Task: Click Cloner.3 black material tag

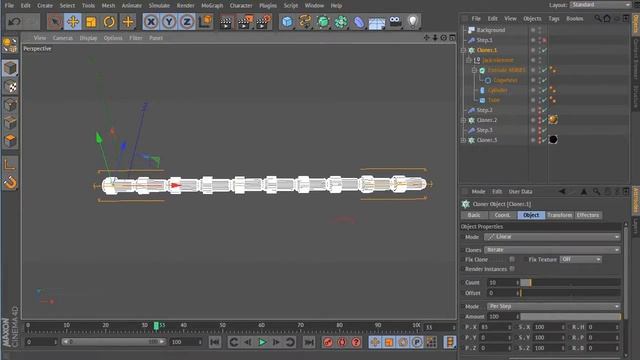Action: [x=553, y=140]
